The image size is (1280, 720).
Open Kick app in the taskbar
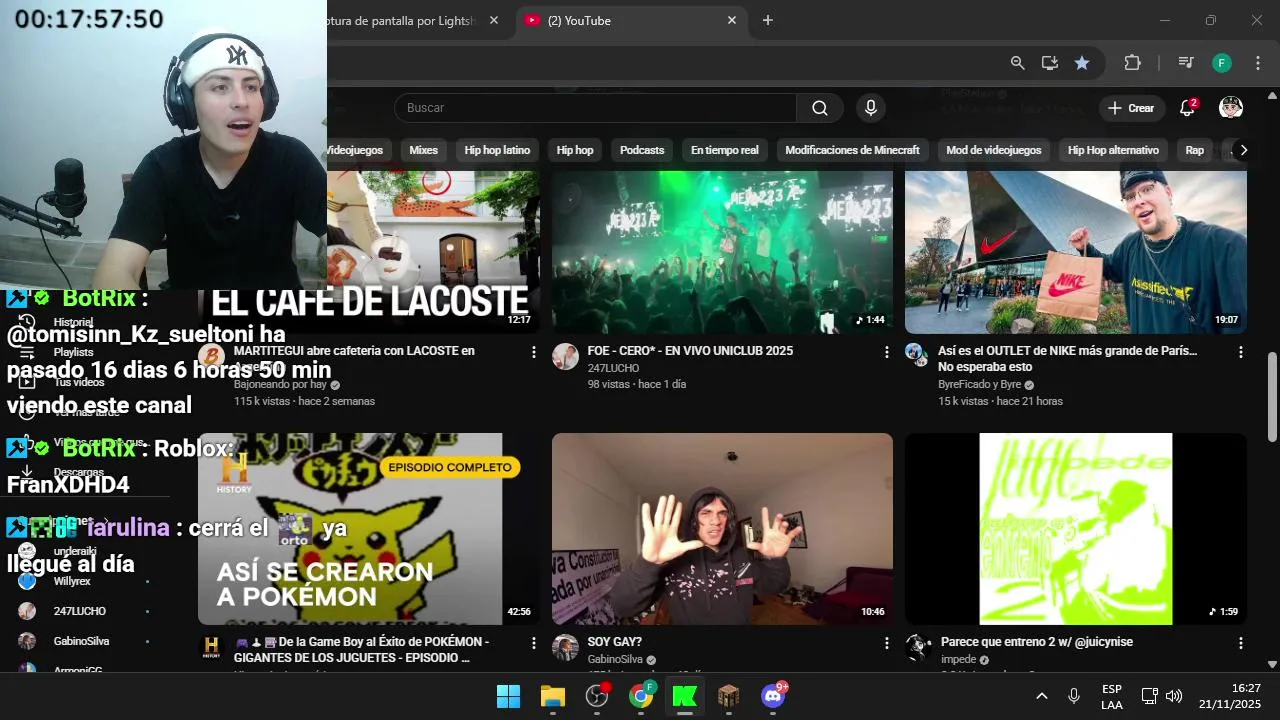click(x=685, y=696)
